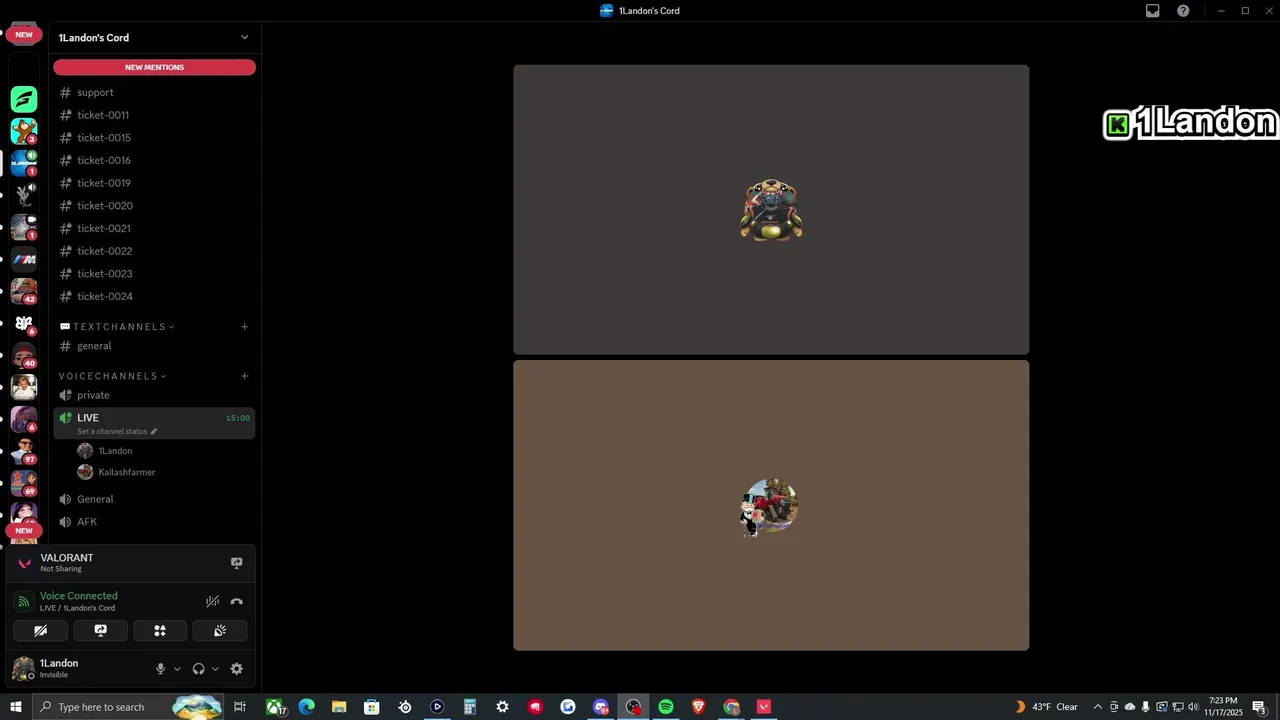
Task: Click the Windows search box
Action: pyautogui.click(x=128, y=707)
